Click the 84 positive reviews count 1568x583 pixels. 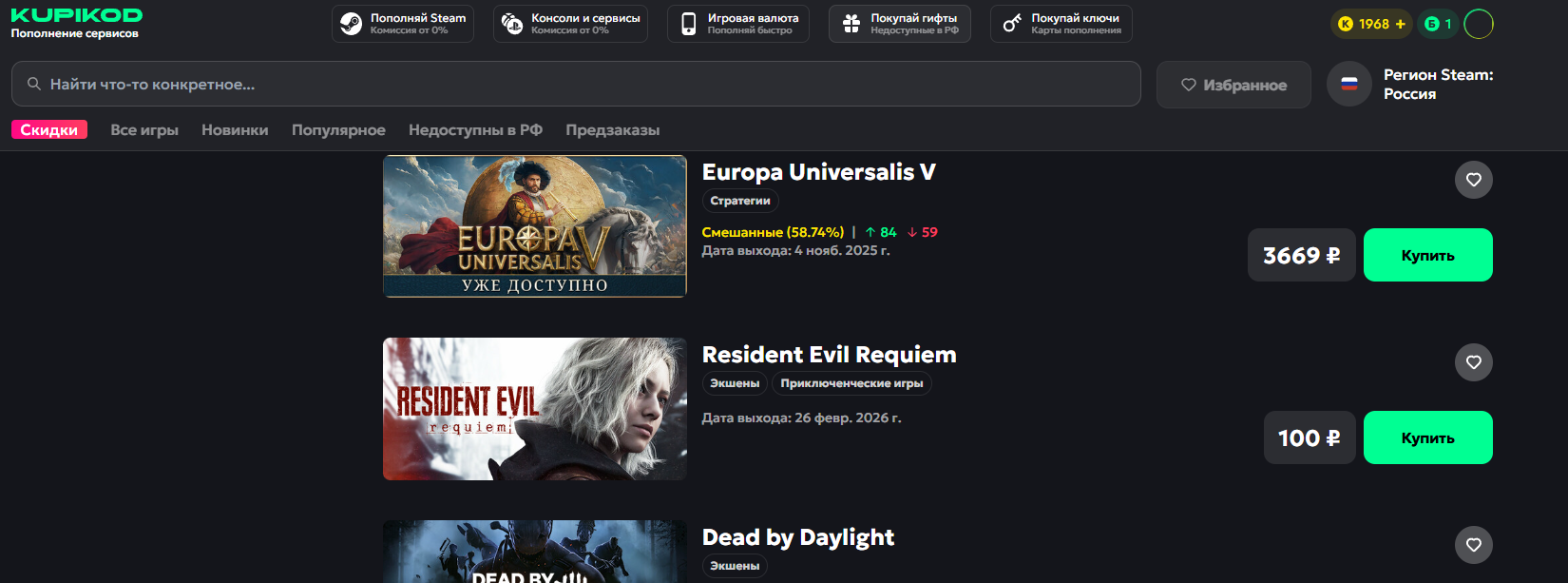pyautogui.click(x=881, y=232)
